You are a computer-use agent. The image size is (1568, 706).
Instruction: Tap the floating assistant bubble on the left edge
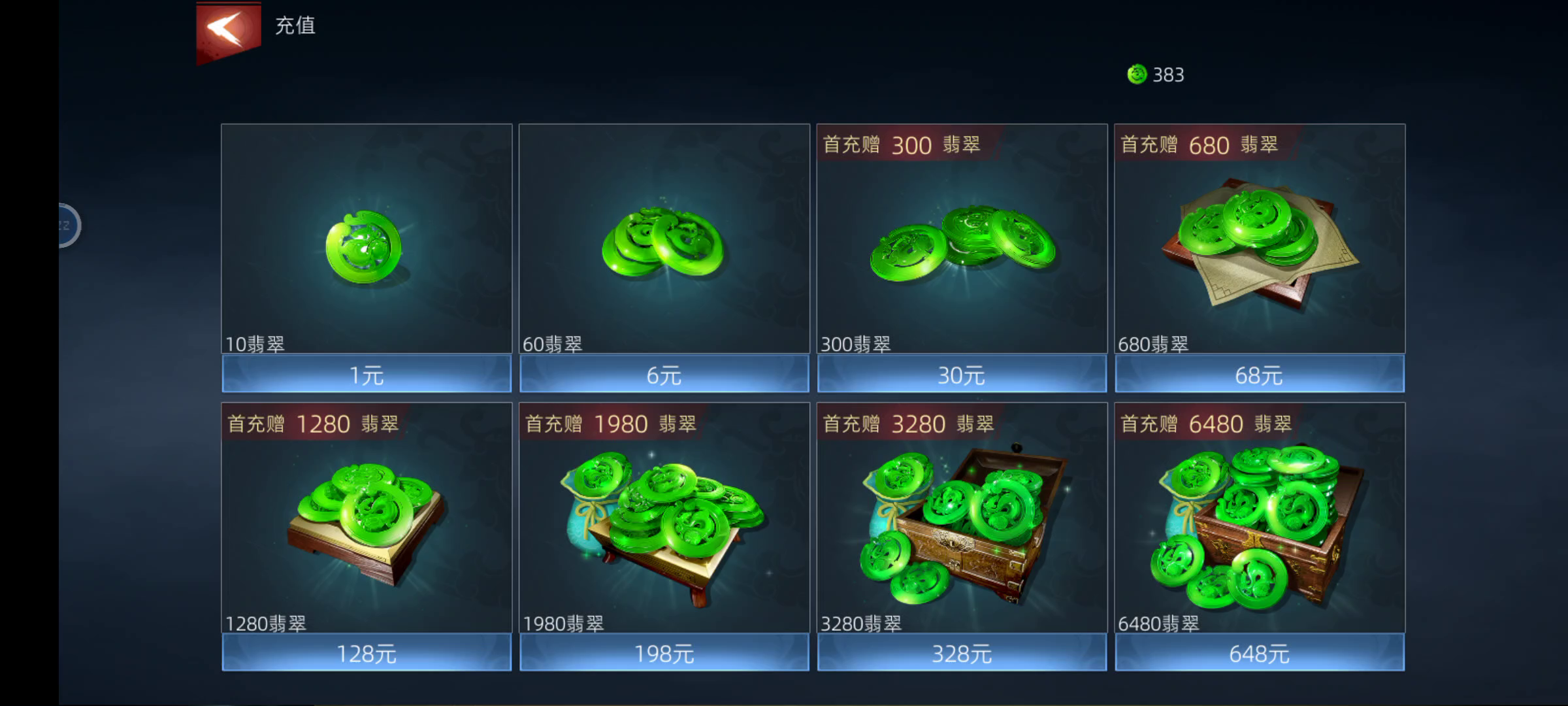(68, 226)
